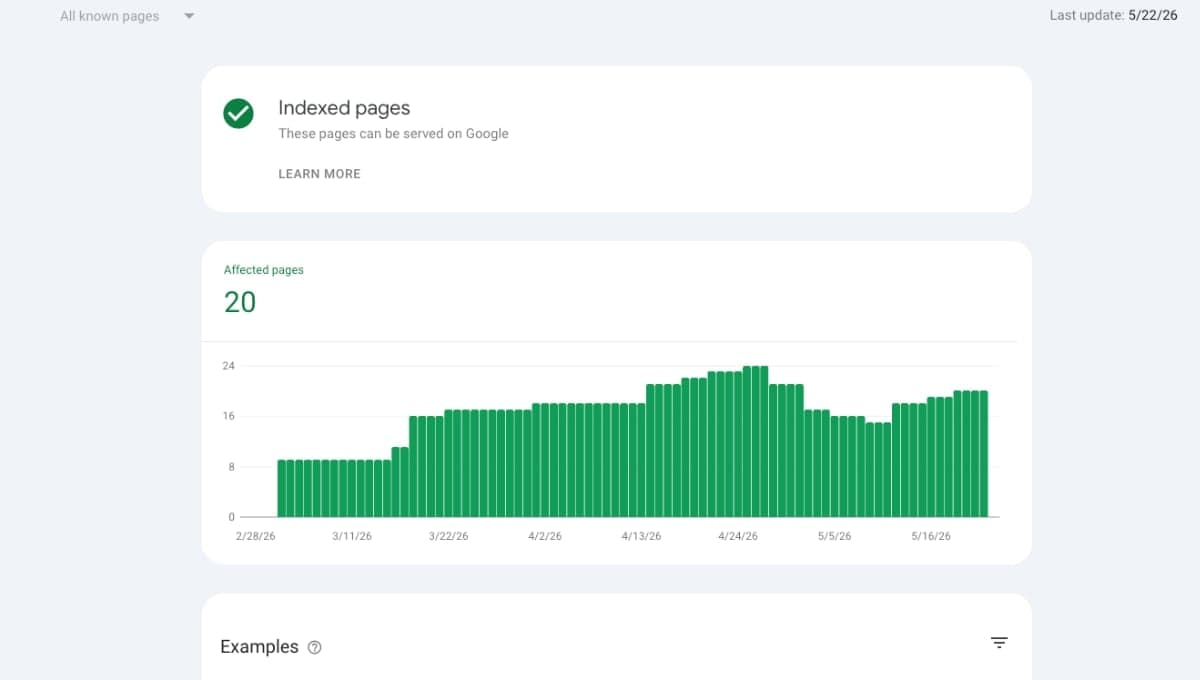Click the Examples help question mark icon

click(x=315, y=647)
